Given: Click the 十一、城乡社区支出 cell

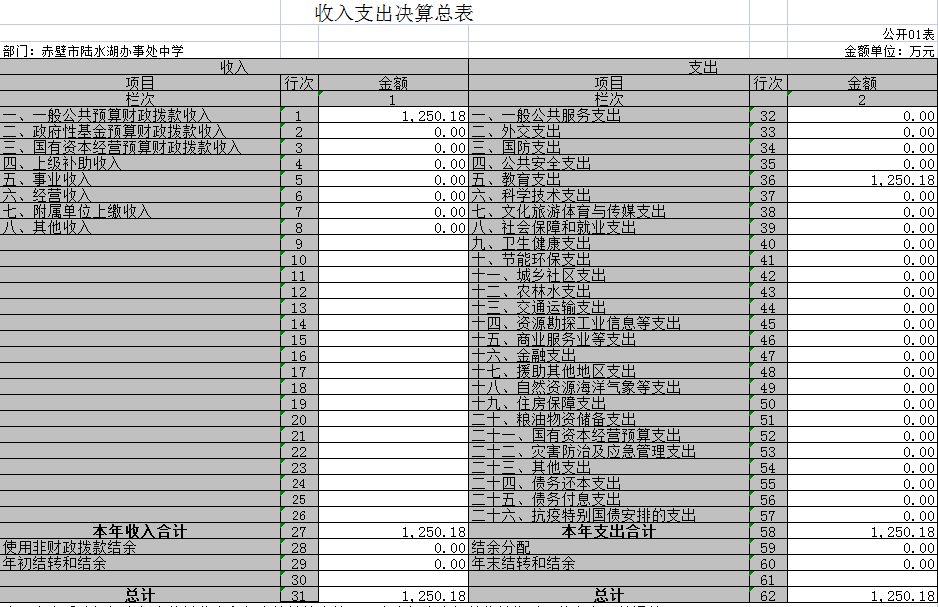Looking at the screenshot, I should click(609, 276).
